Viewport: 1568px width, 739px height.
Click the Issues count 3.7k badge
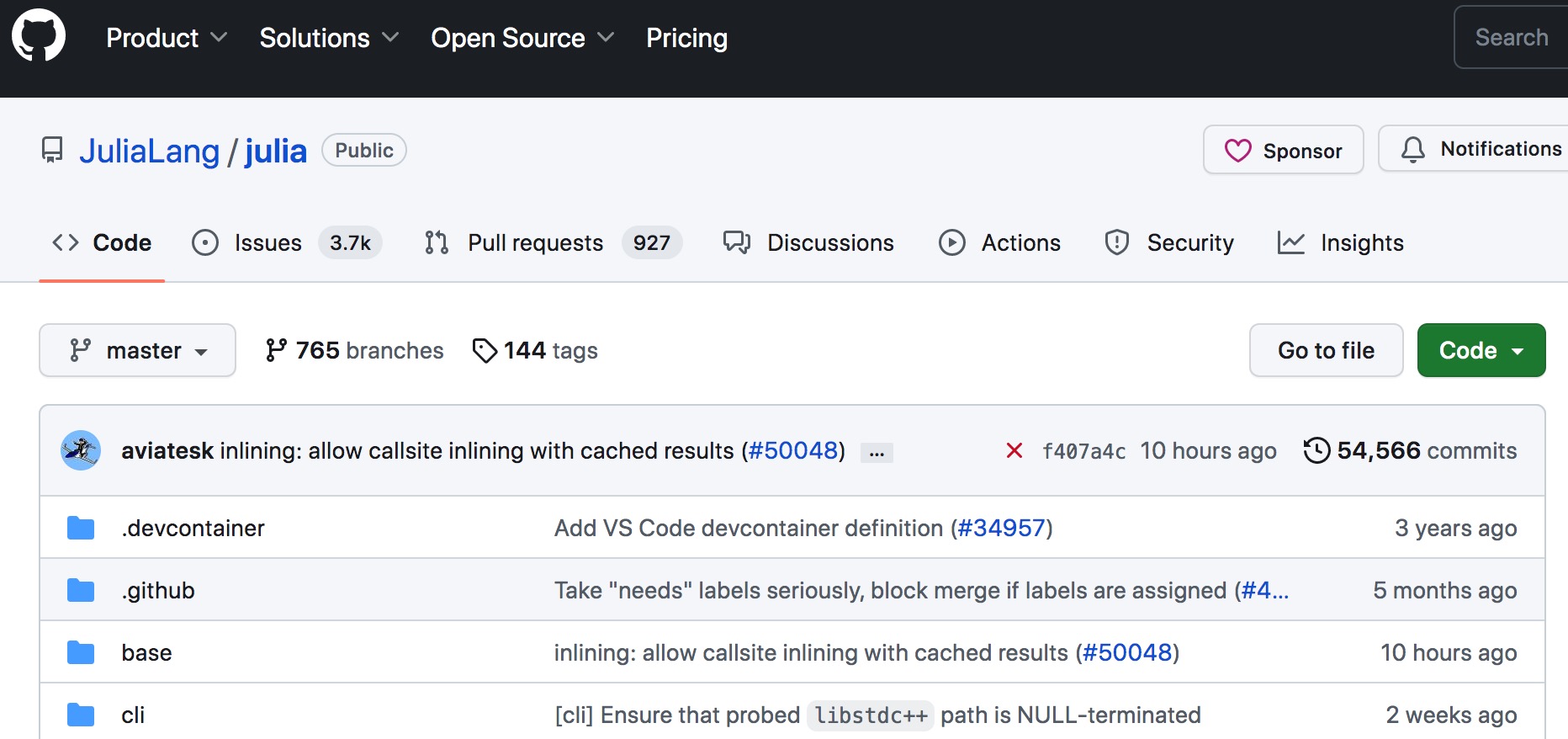(350, 242)
